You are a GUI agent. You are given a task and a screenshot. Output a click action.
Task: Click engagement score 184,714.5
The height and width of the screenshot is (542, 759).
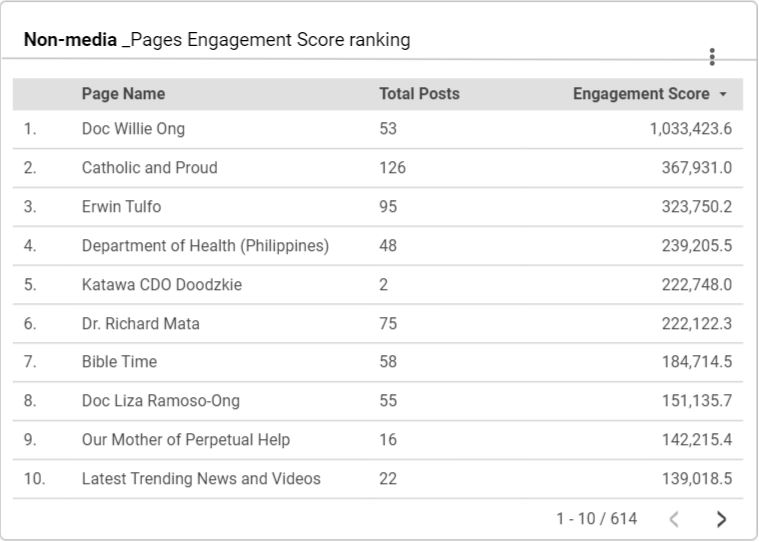[x=697, y=362]
